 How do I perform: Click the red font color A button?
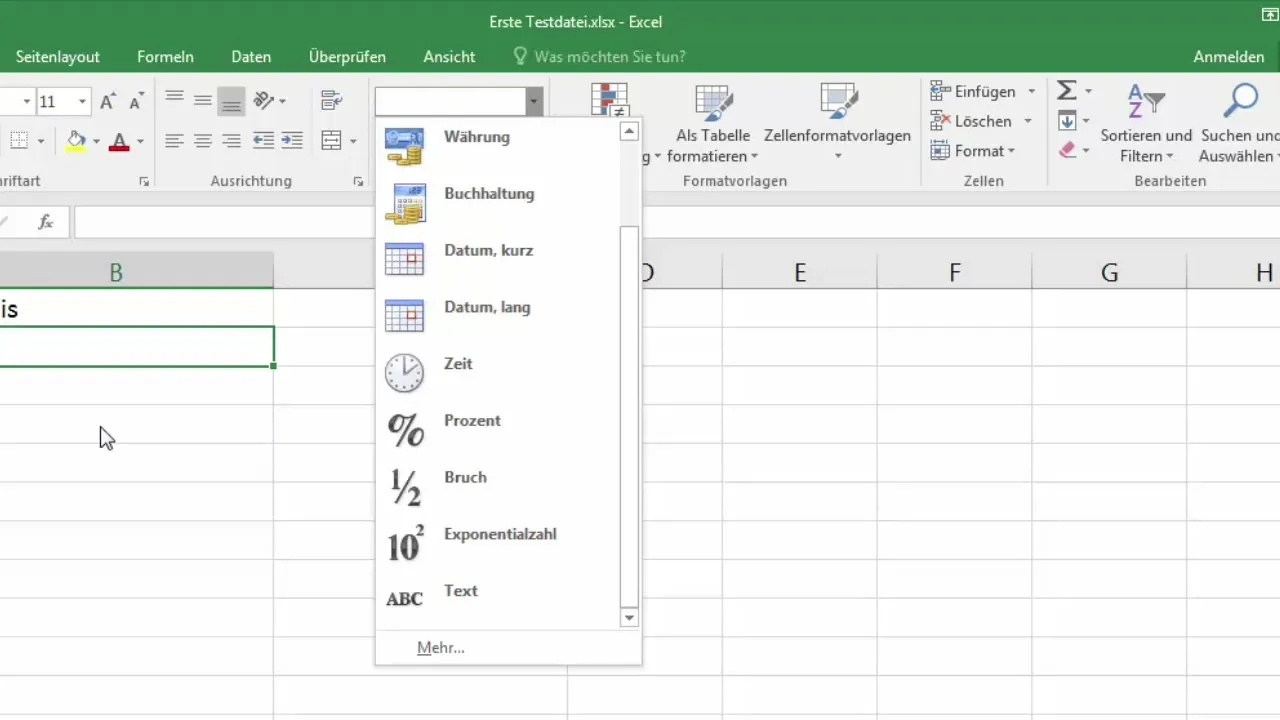[x=119, y=141]
